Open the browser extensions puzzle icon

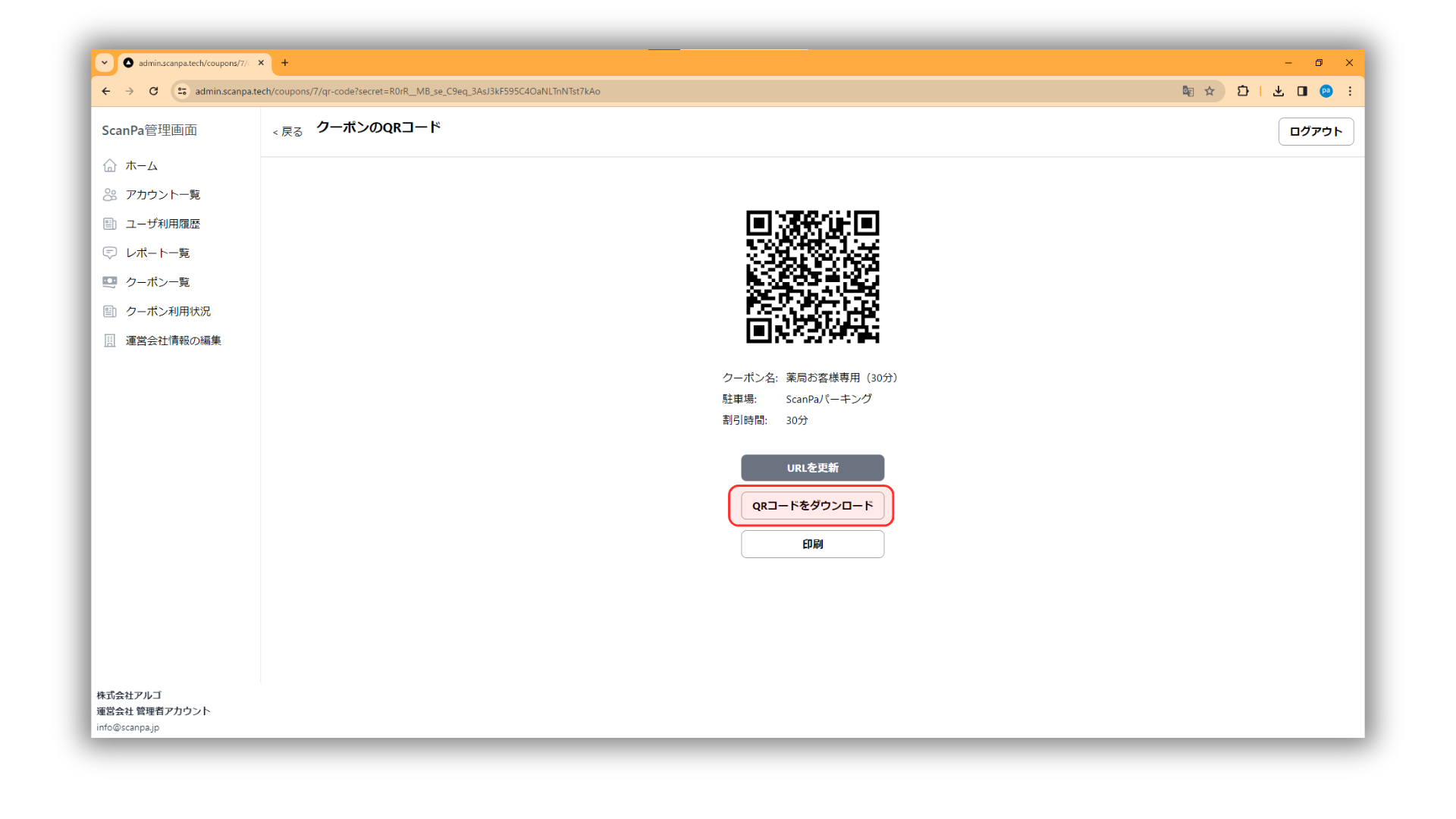click(x=1243, y=91)
